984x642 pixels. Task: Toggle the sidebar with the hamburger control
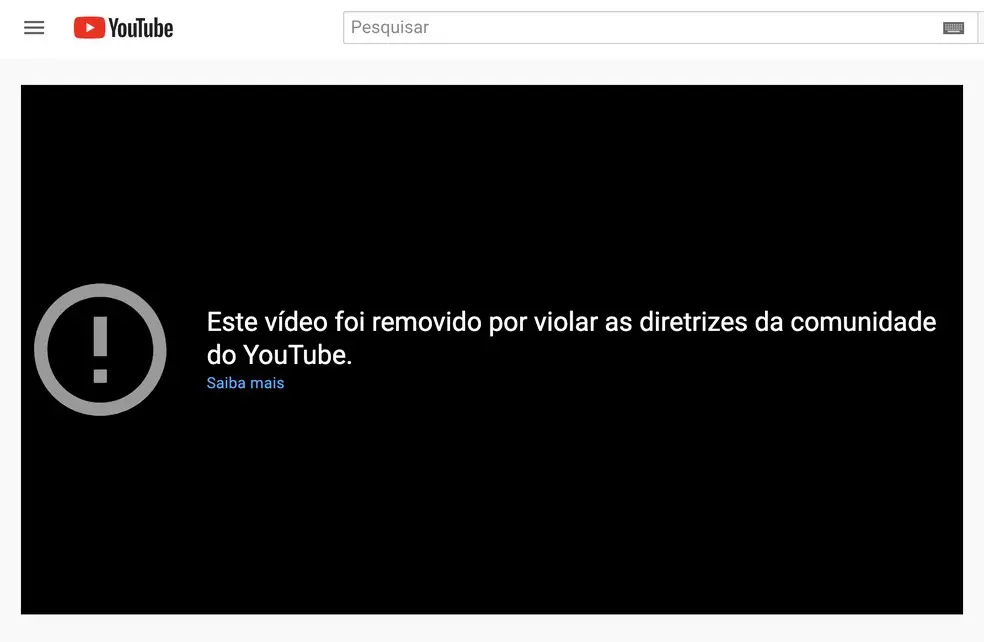pos(34,28)
